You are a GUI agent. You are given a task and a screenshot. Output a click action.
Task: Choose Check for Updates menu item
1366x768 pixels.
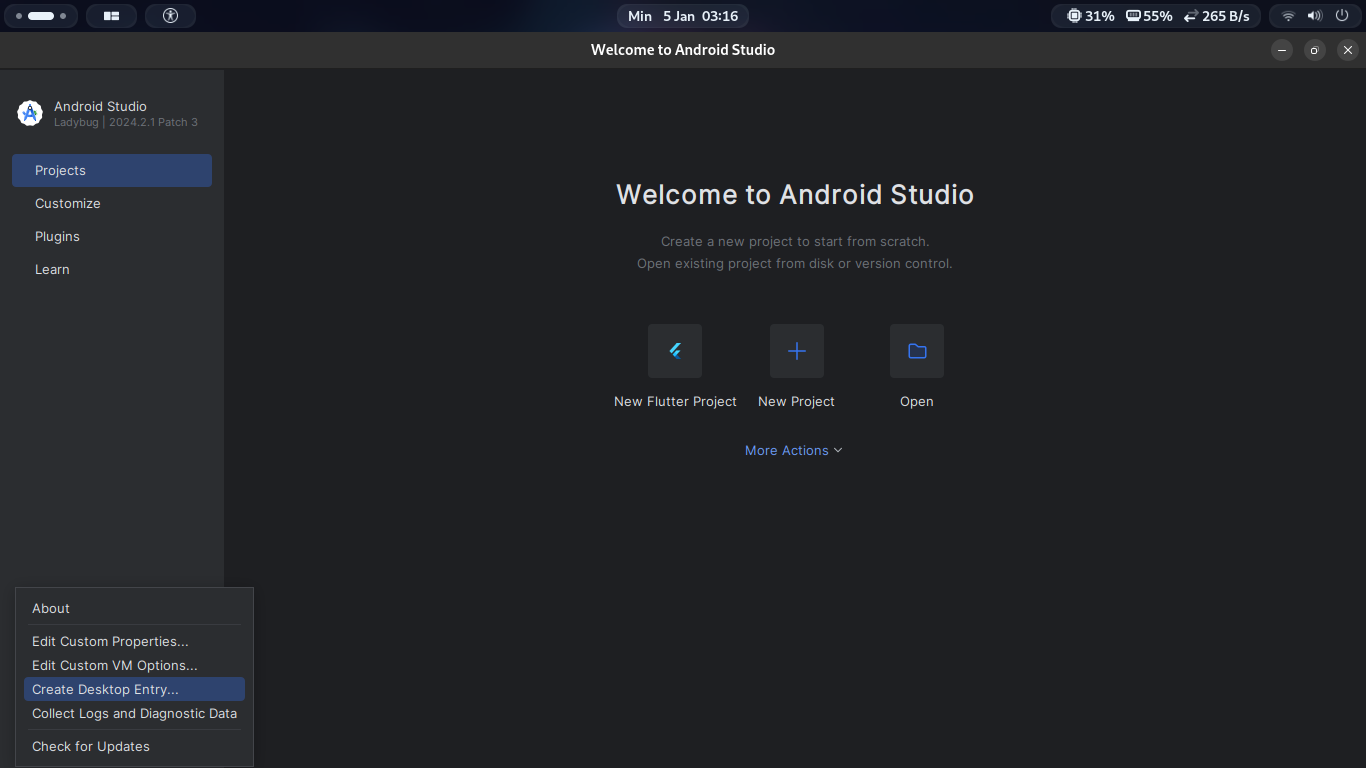click(134, 746)
